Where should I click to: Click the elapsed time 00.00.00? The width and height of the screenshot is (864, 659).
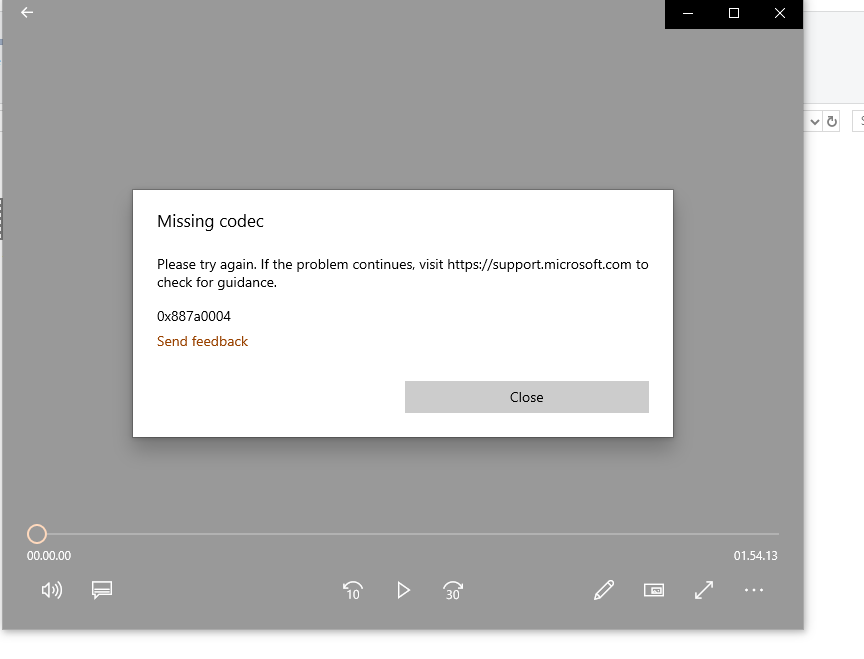tap(49, 555)
